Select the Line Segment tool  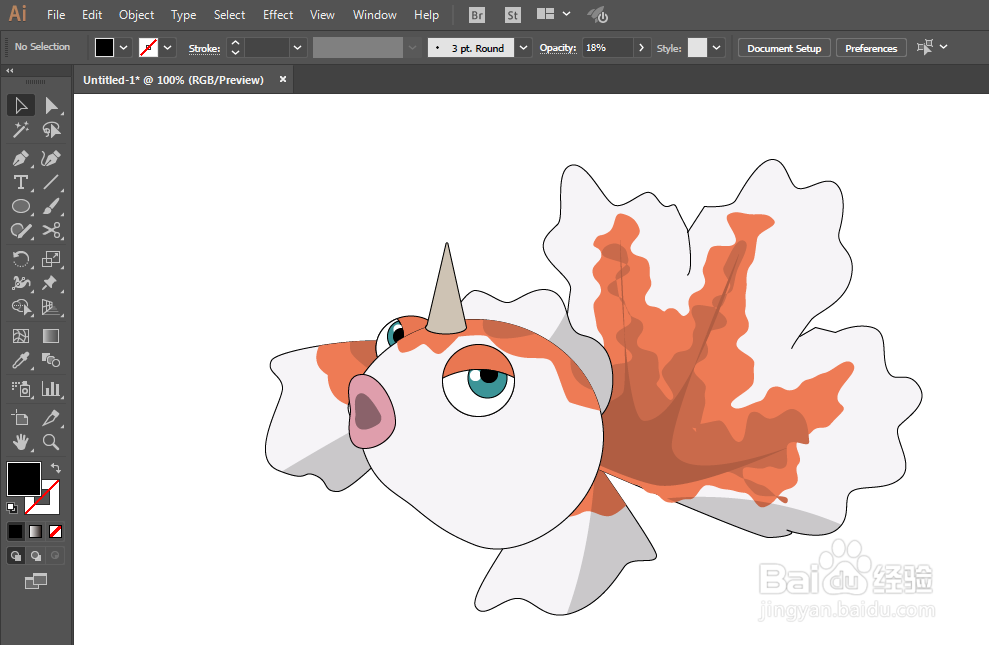tap(51, 182)
